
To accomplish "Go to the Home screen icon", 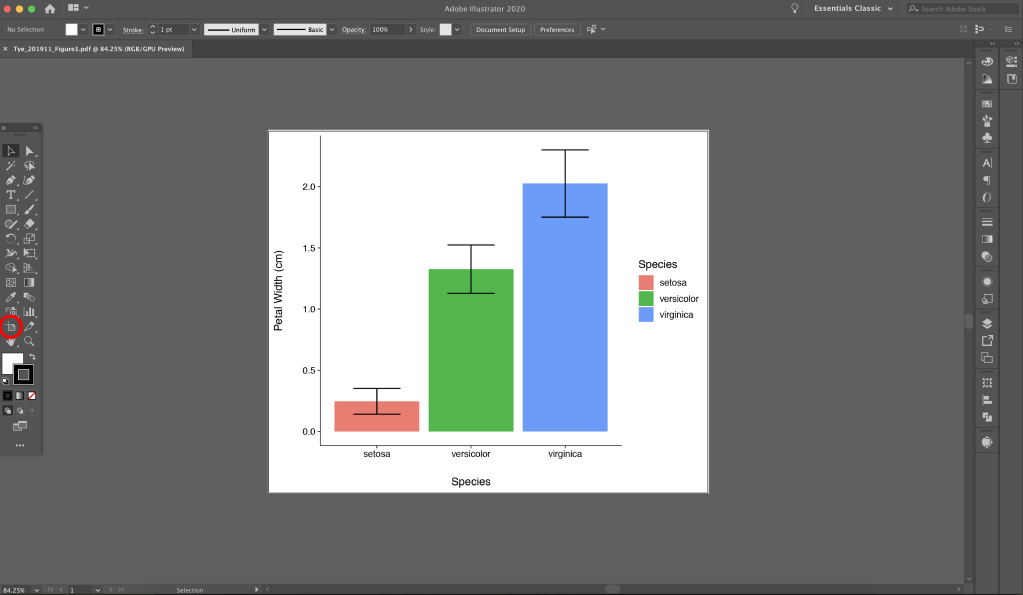I will pyautogui.click(x=50, y=8).
